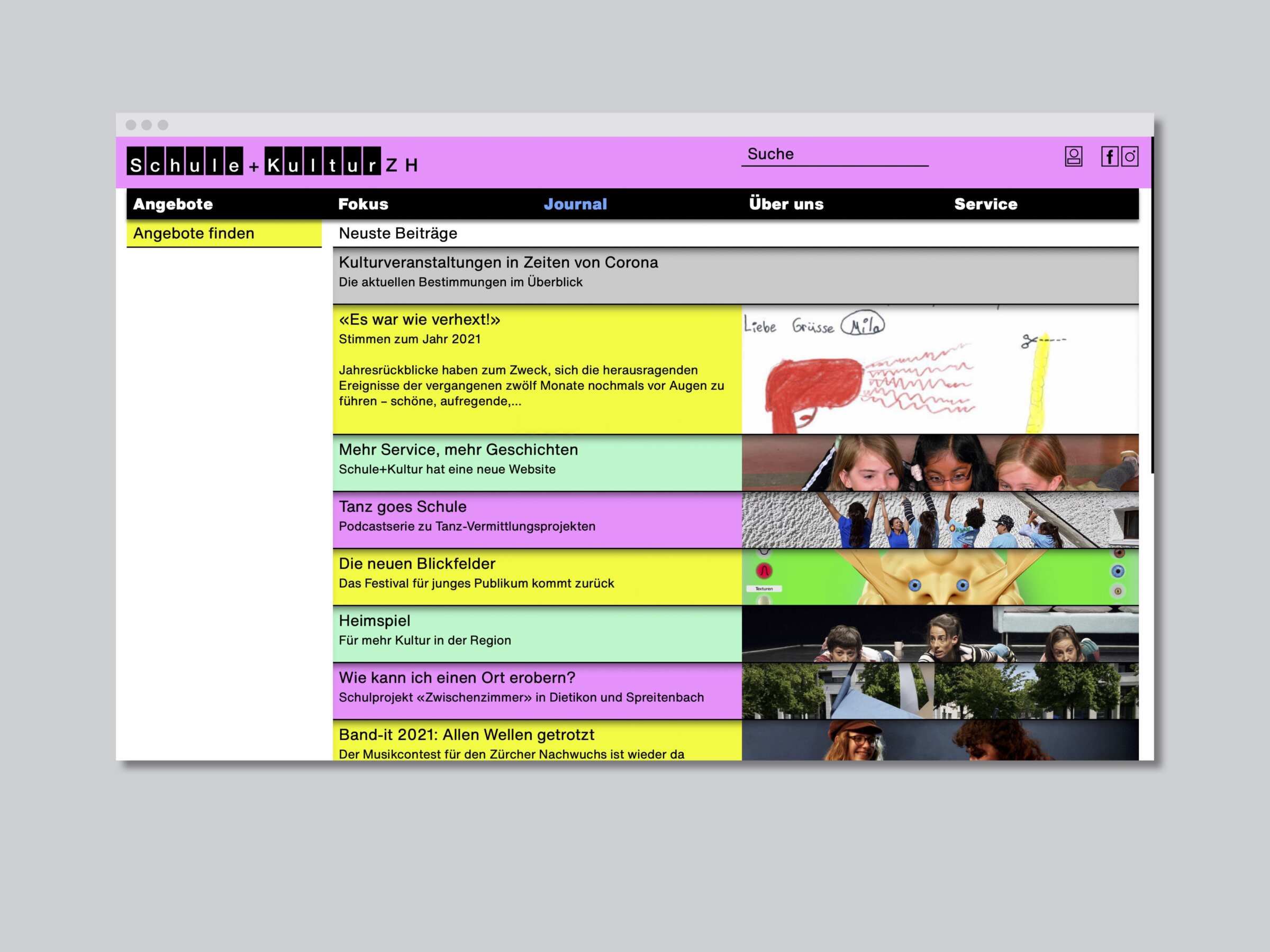Select the Journal menu item
Viewport: 1270px width, 952px height.
pyautogui.click(x=575, y=204)
